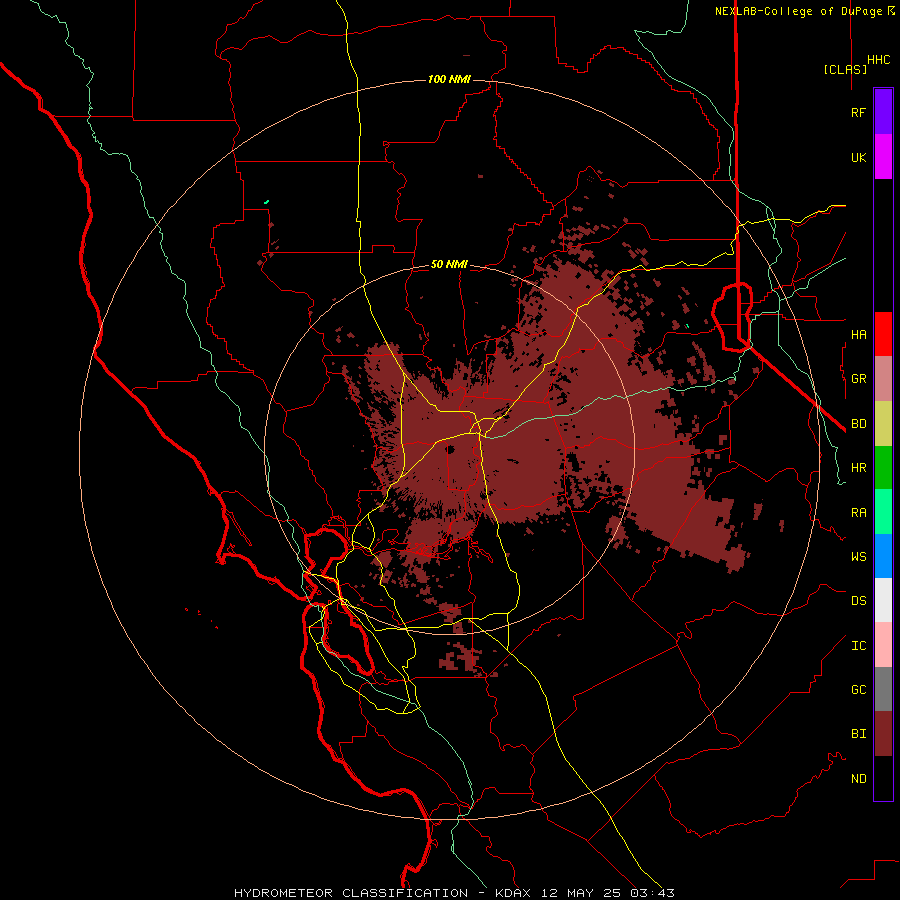
Task: Click the 100 NMI range ring label
Action: pyautogui.click(x=449, y=79)
